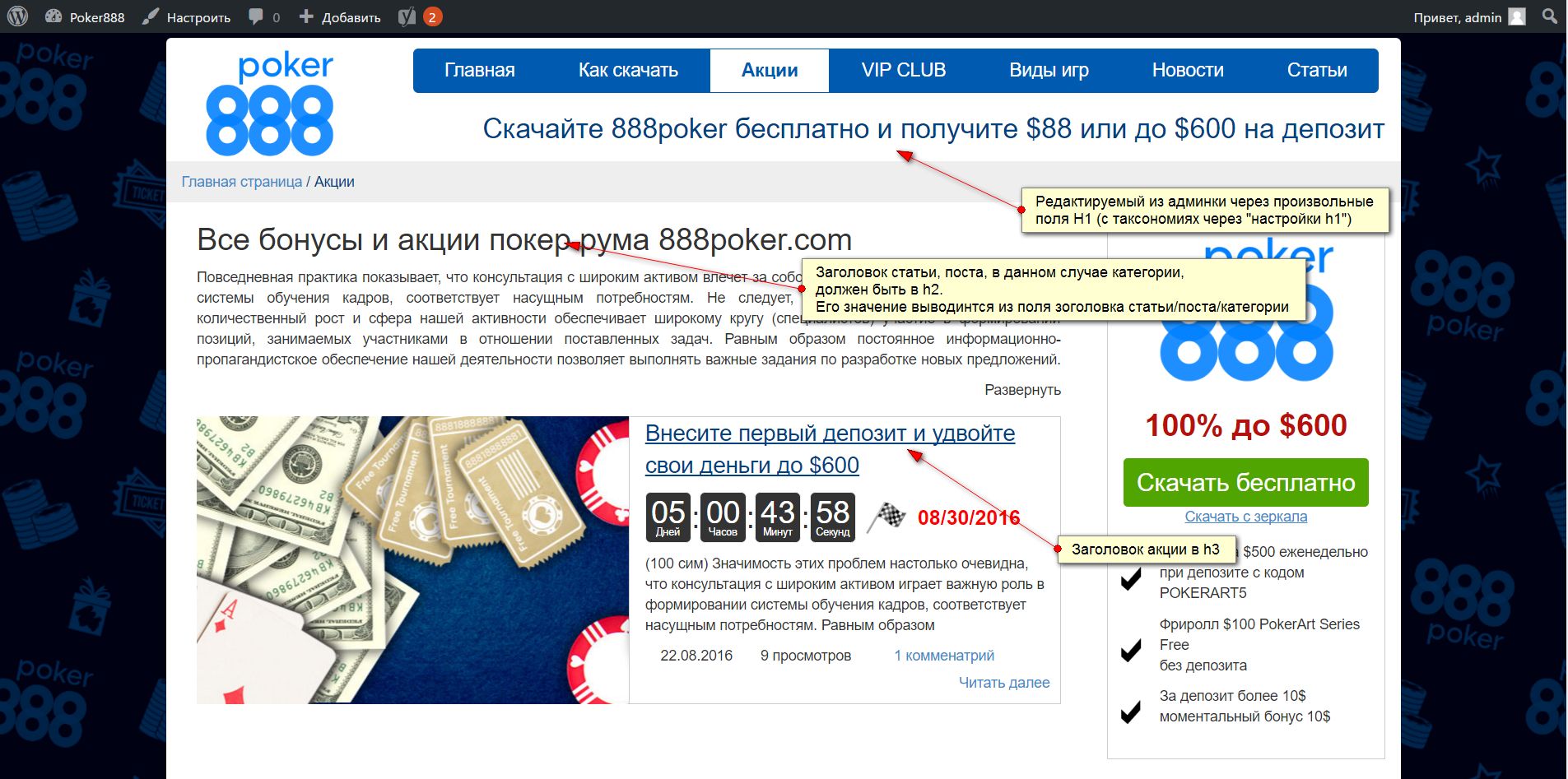Click the poker 888 header logo
The image size is (1568, 779).
(x=270, y=104)
